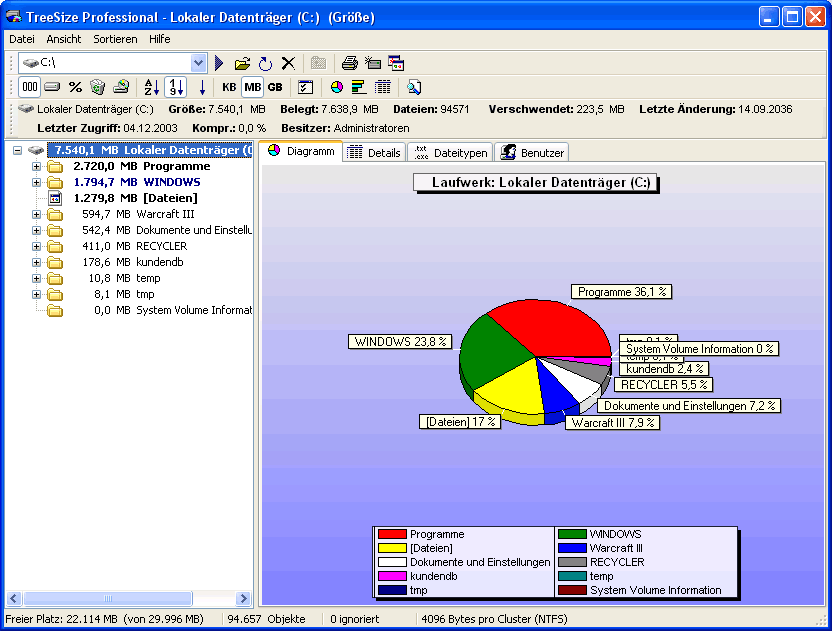This screenshot has width=832, height=631.
Task: Toggle percent display mode
Action: point(75,87)
